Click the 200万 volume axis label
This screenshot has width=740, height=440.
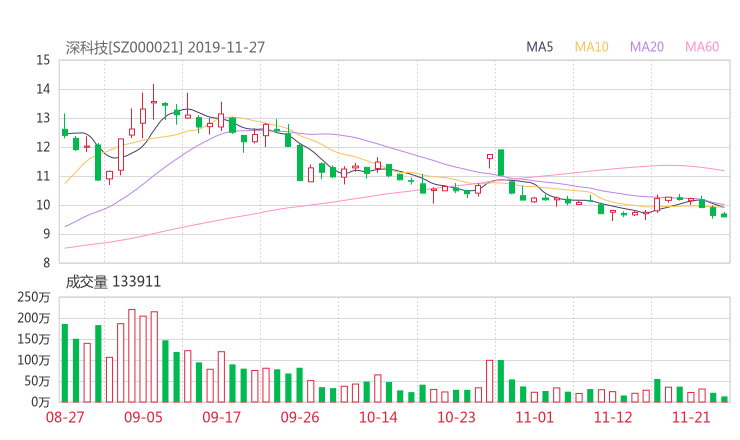(x=34, y=318)
